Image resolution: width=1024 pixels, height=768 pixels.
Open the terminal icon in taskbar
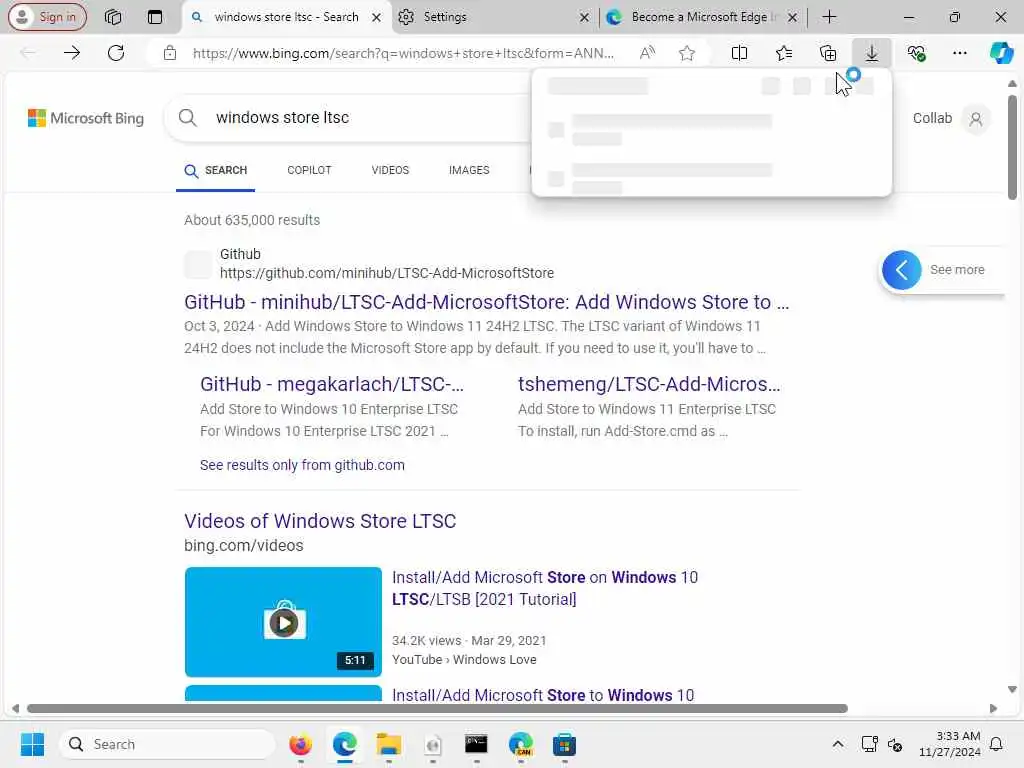click(x=476, y=744)
